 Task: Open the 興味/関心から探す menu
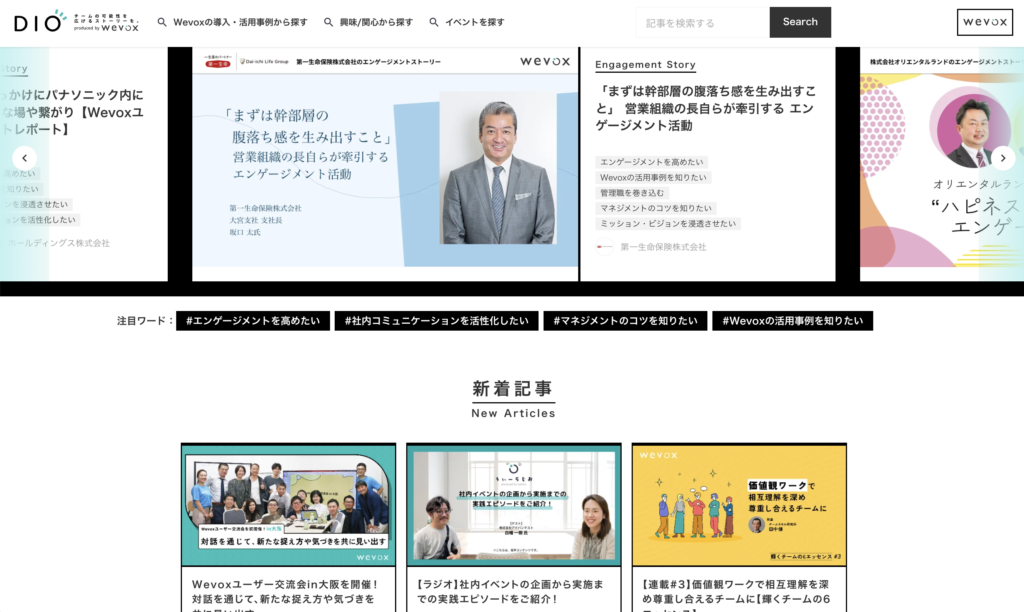tap(376, 22)
